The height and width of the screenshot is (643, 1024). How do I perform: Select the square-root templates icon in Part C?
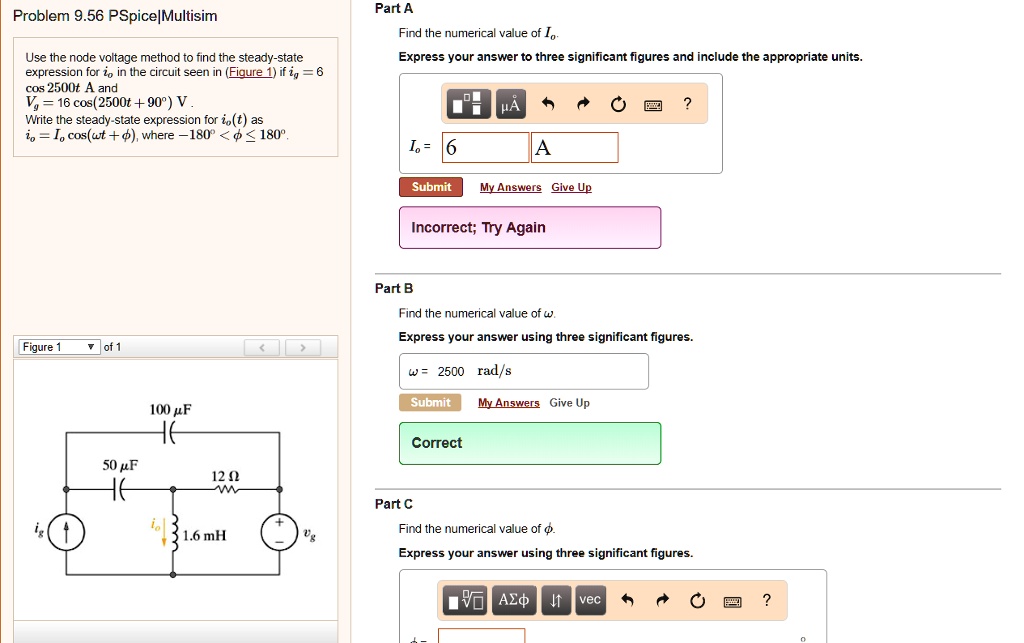[x=466, y=600]
